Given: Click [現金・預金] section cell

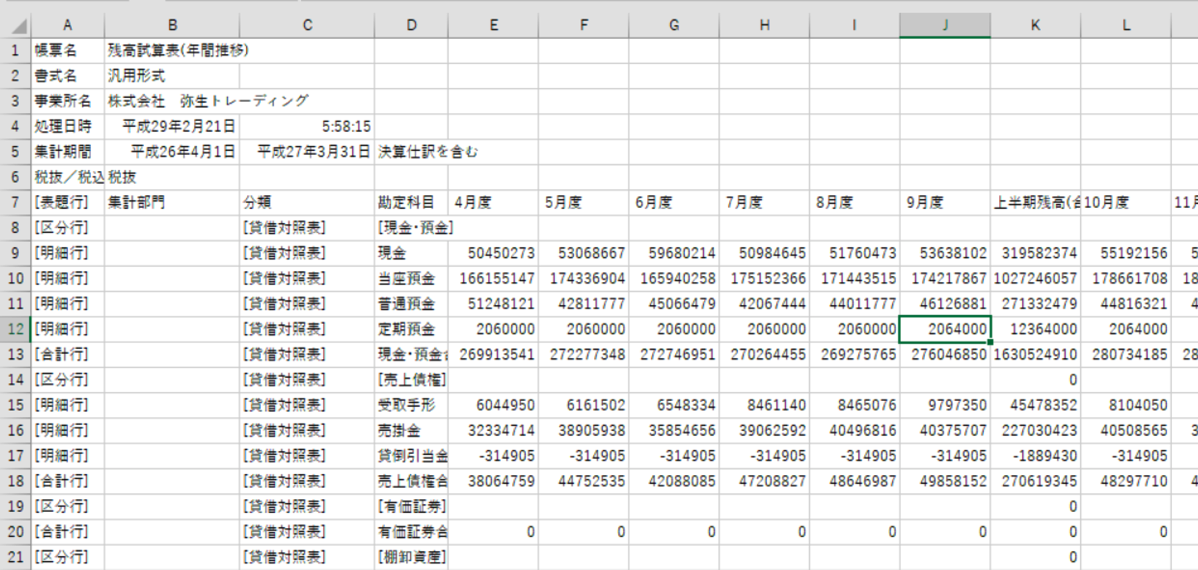Looking at the screenshot, I should (x=412, y=228).
